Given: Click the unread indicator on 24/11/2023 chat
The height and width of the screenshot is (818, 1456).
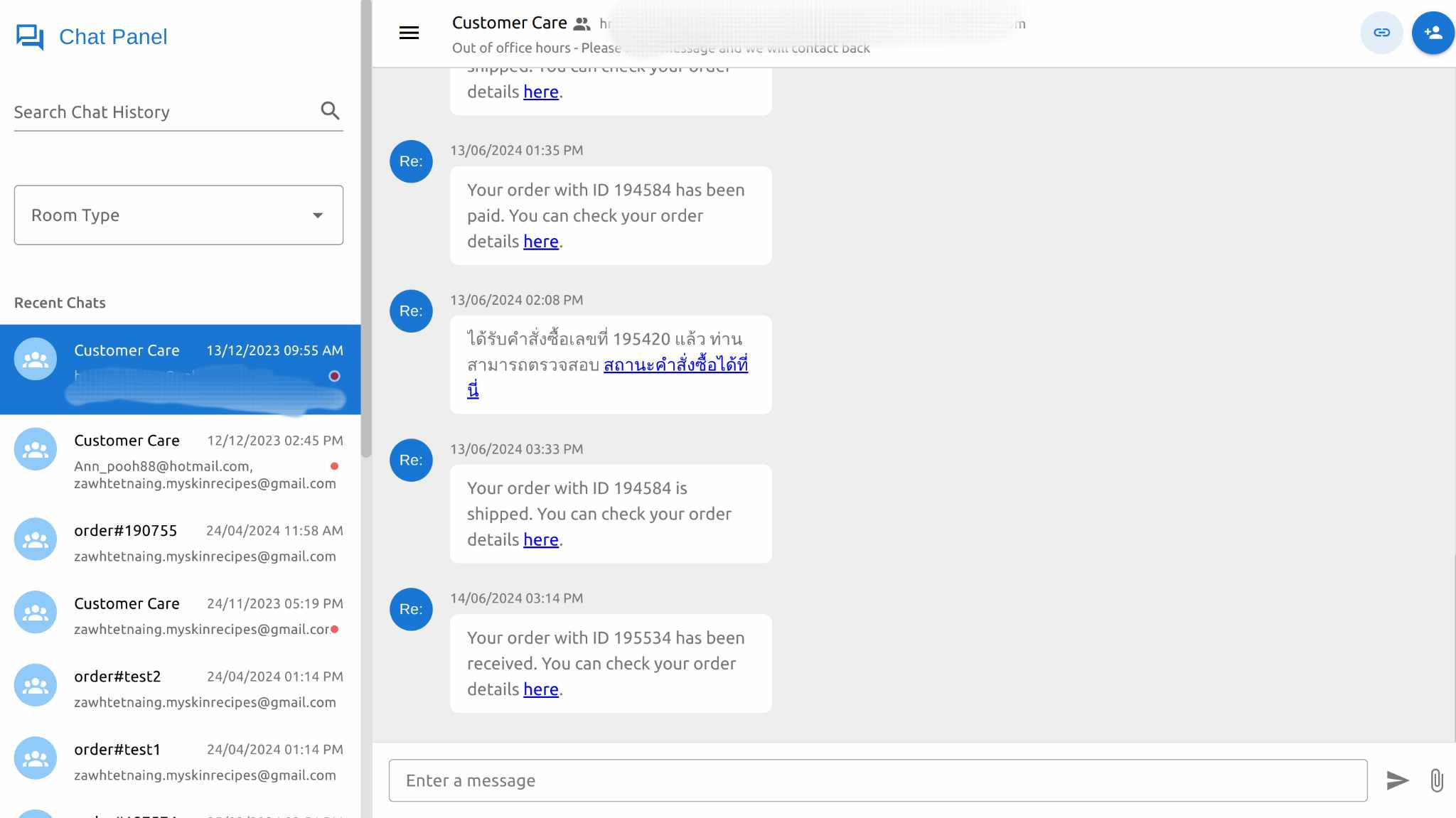Looking at the screenshot, I should pos(335,629).
